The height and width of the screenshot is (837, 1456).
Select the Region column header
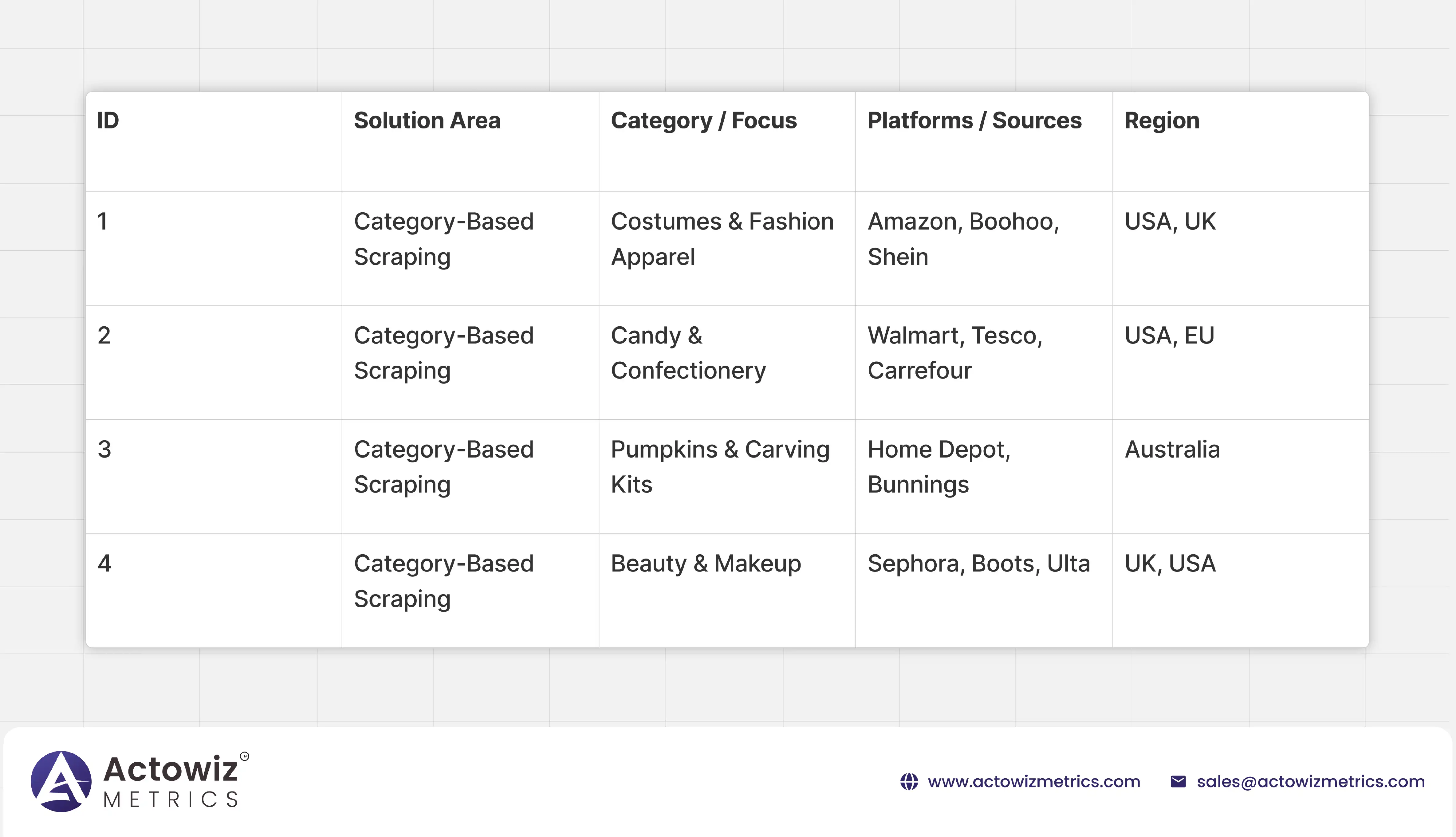tap(1162, 121)
